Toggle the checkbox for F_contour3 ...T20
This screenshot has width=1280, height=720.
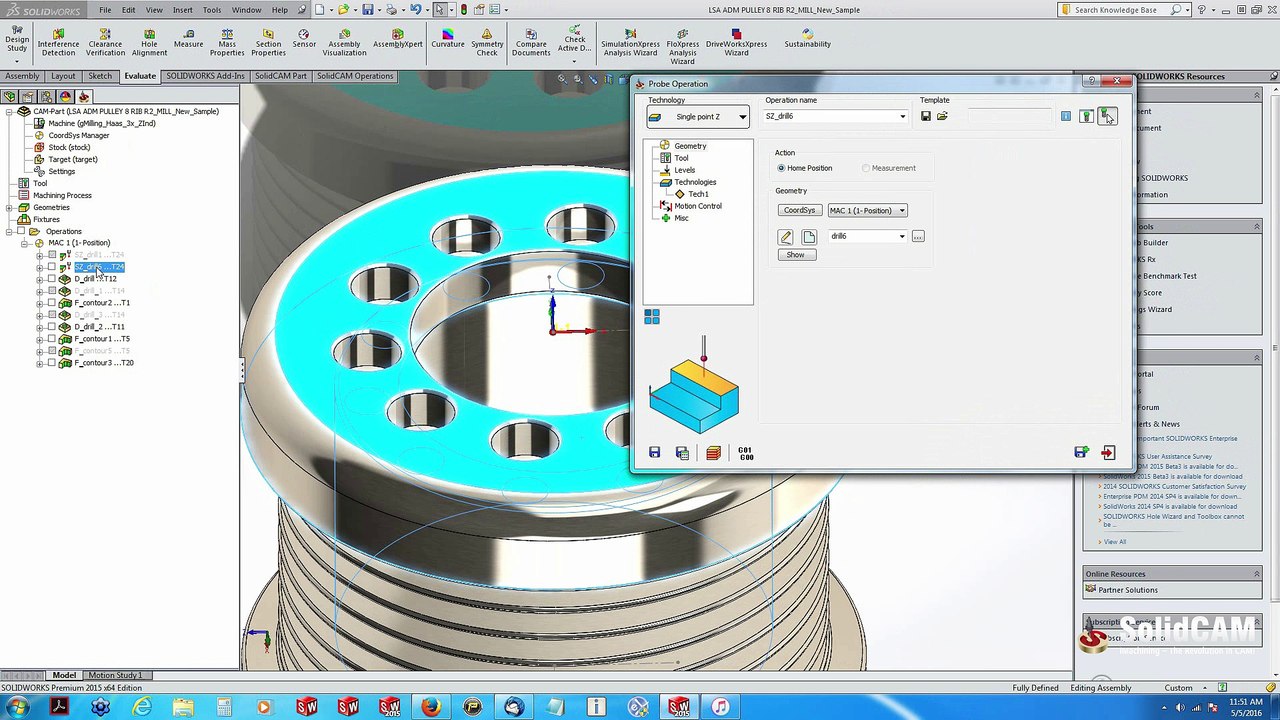click(x=52, y=363)
